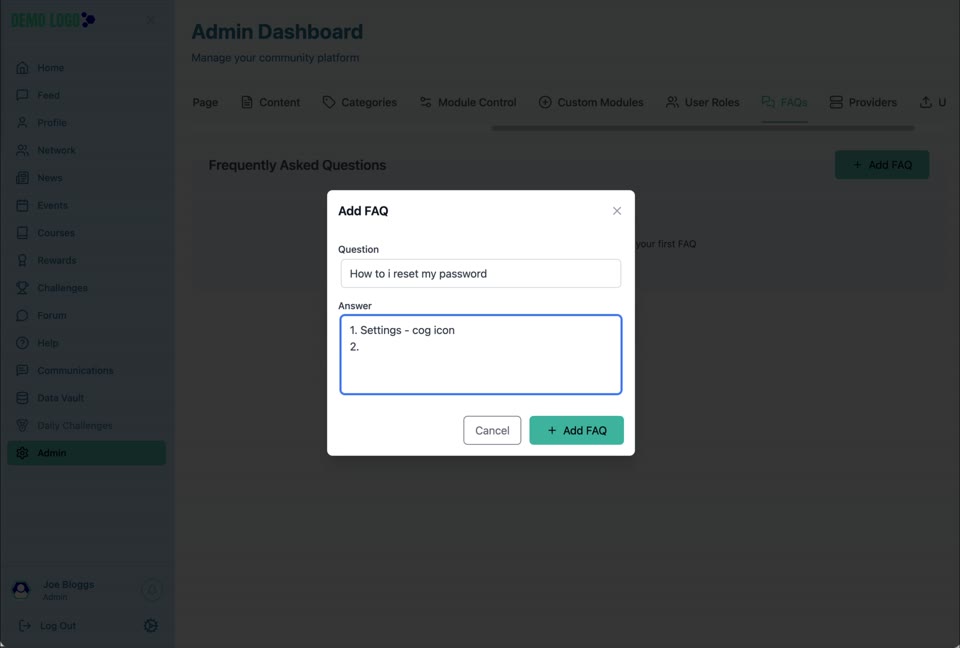Open the Categories tab

(x=359, y=102)
